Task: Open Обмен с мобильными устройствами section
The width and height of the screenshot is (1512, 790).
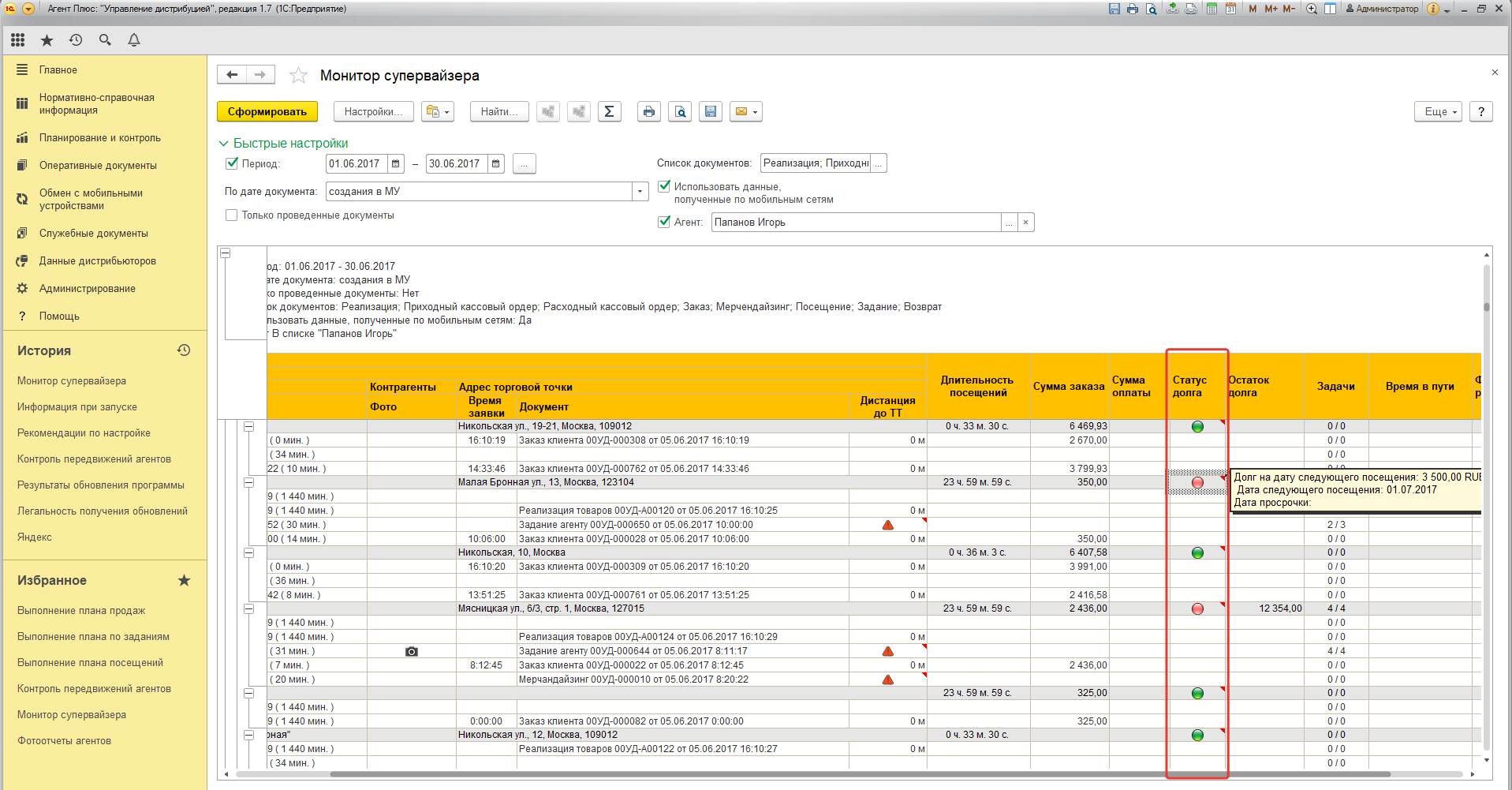Action: pos(91,200)
